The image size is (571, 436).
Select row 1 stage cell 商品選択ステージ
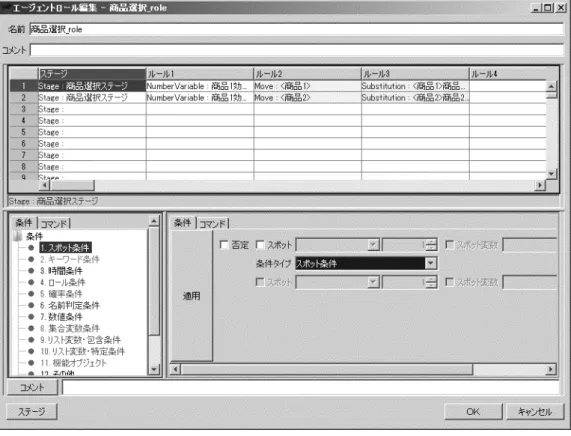click(x=92, y=86)
